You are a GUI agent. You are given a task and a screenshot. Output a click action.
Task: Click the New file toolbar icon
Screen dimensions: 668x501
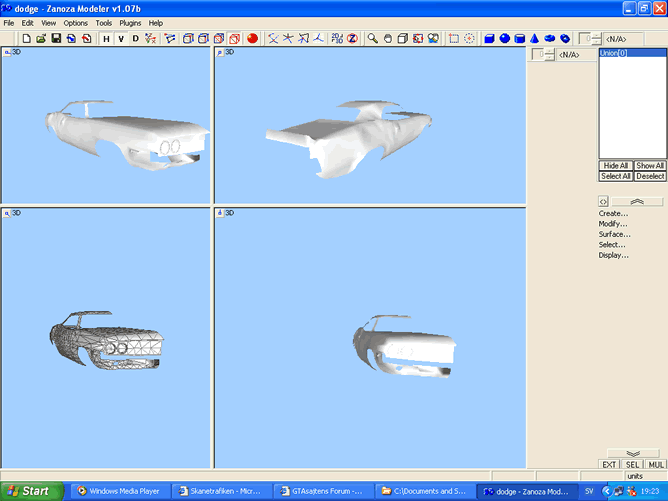click(25, 38)
